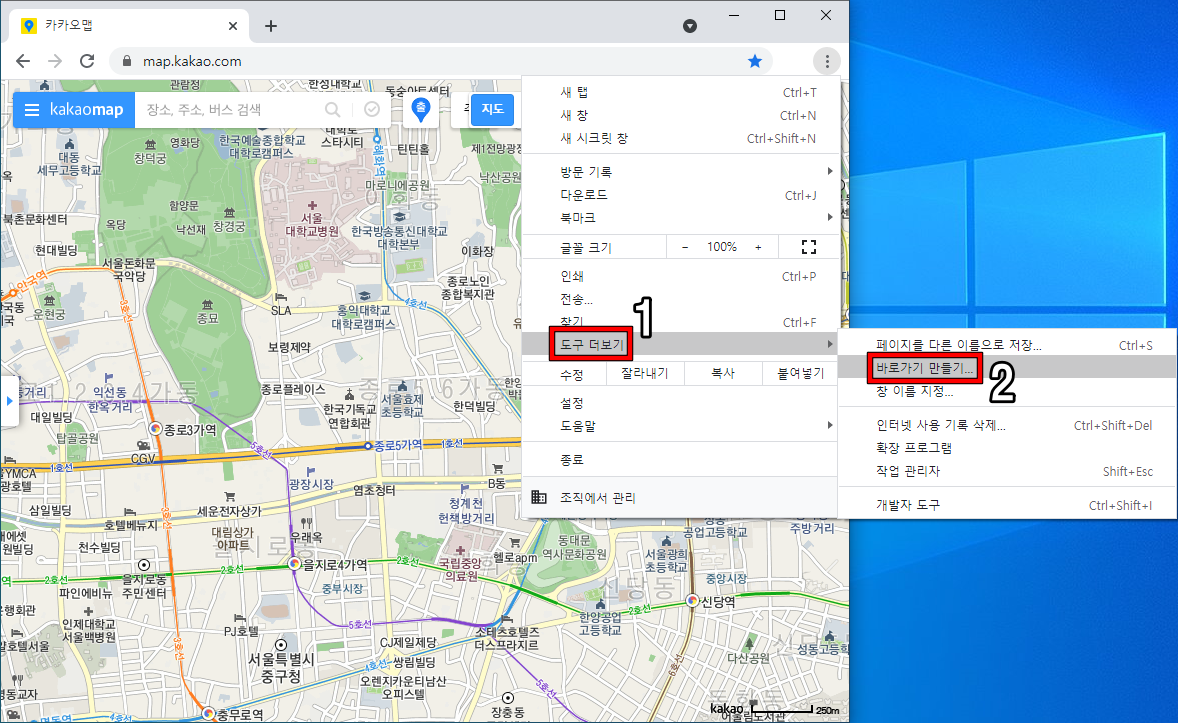Expand the left side panel arrow
This screenshot has height=723, width=1178.
click(9, 401)
